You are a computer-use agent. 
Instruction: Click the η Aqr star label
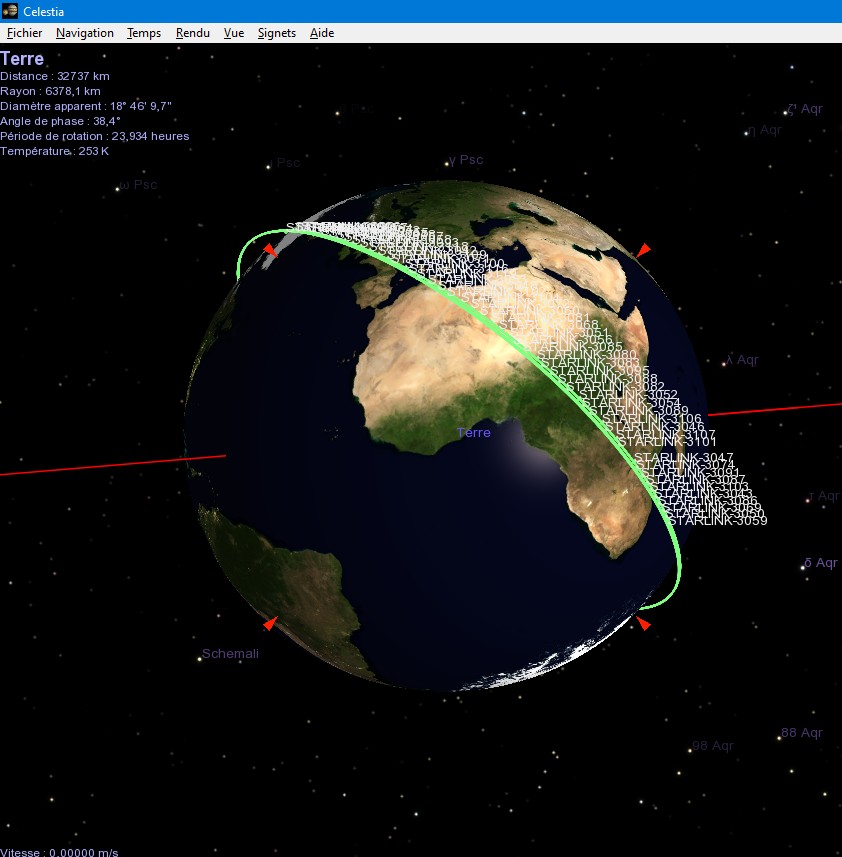point(764,130)
